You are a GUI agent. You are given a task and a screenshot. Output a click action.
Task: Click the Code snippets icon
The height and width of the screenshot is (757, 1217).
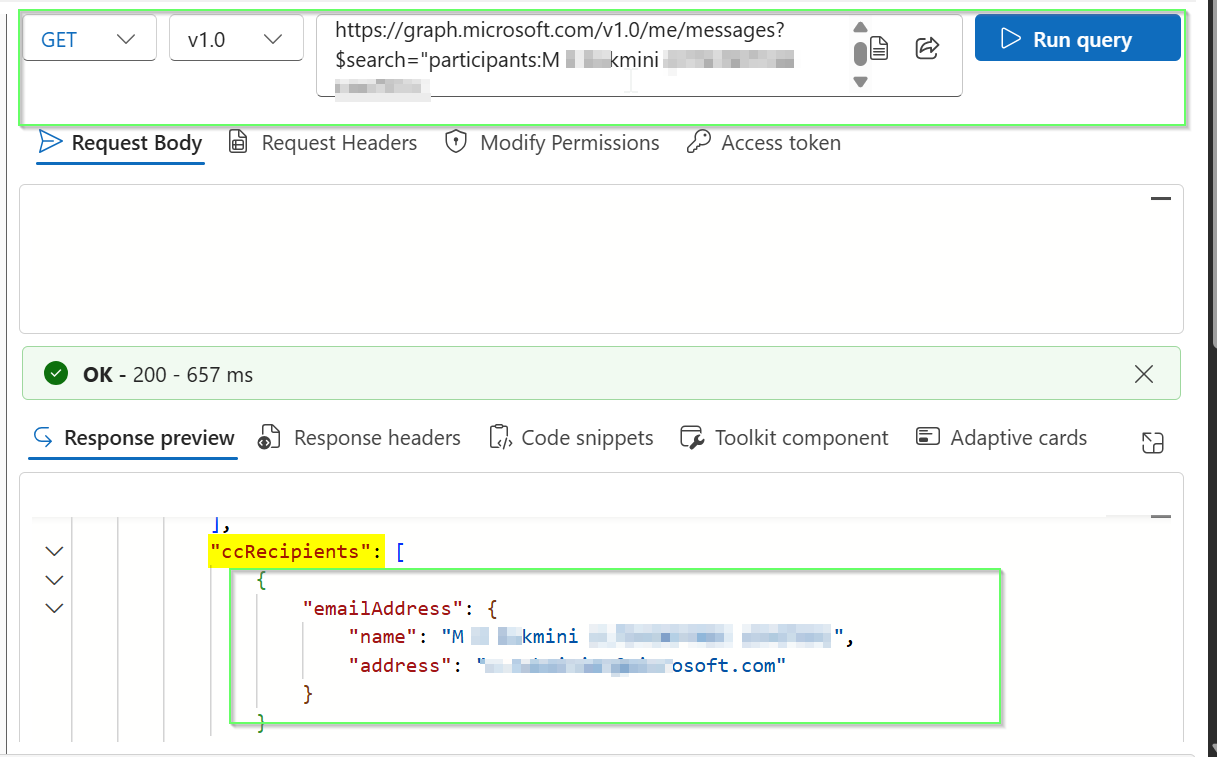tap(500, 438)
